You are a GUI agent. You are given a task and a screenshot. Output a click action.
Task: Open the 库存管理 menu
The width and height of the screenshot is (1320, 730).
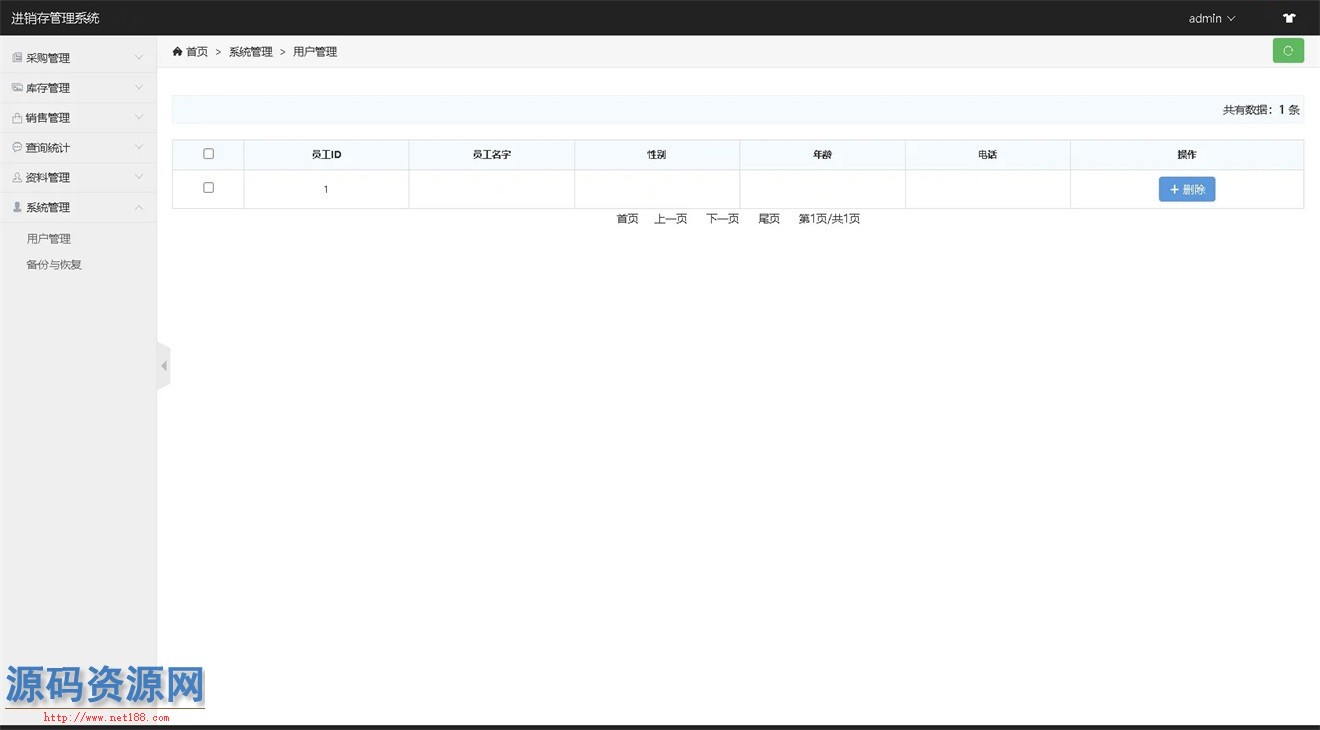[78, 88]
